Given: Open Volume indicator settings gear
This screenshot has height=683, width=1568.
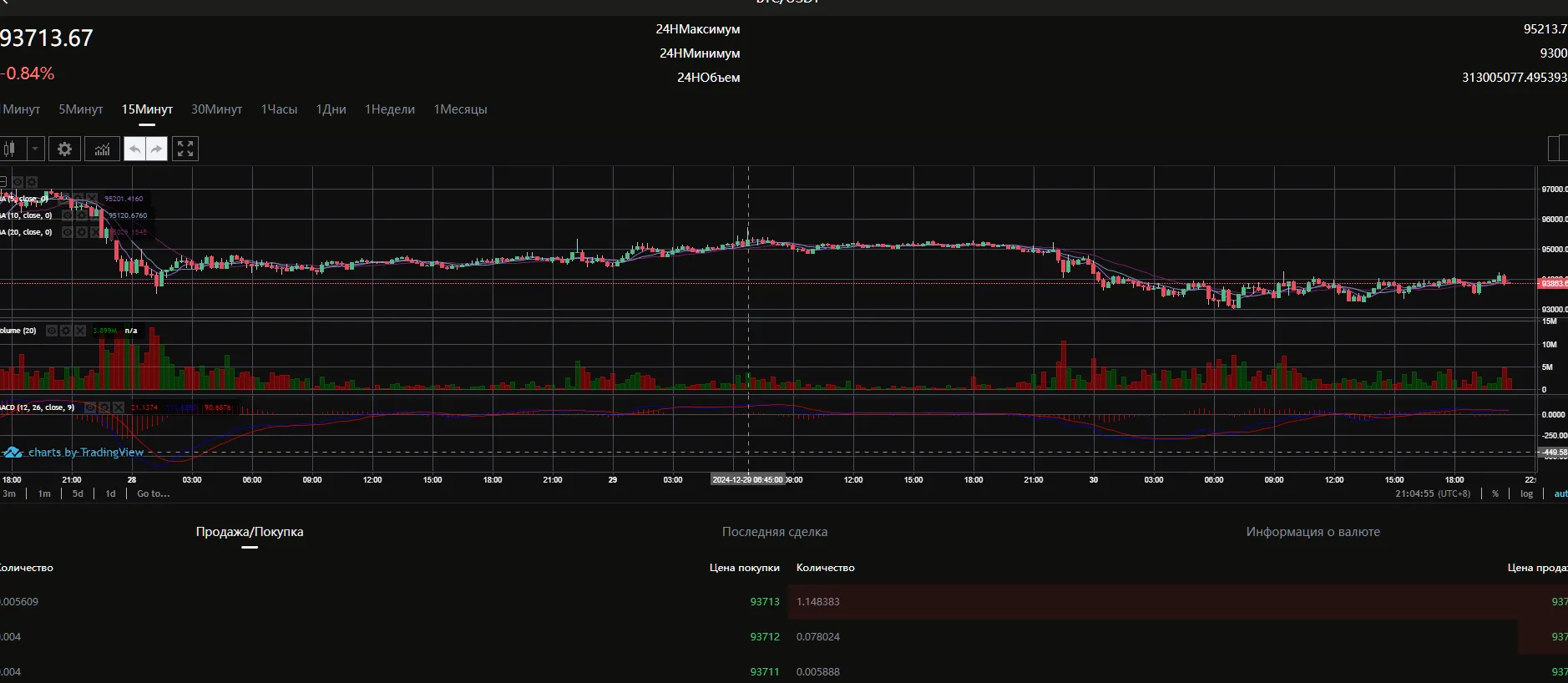Looking at the screenshot, I should click(66, 331).
